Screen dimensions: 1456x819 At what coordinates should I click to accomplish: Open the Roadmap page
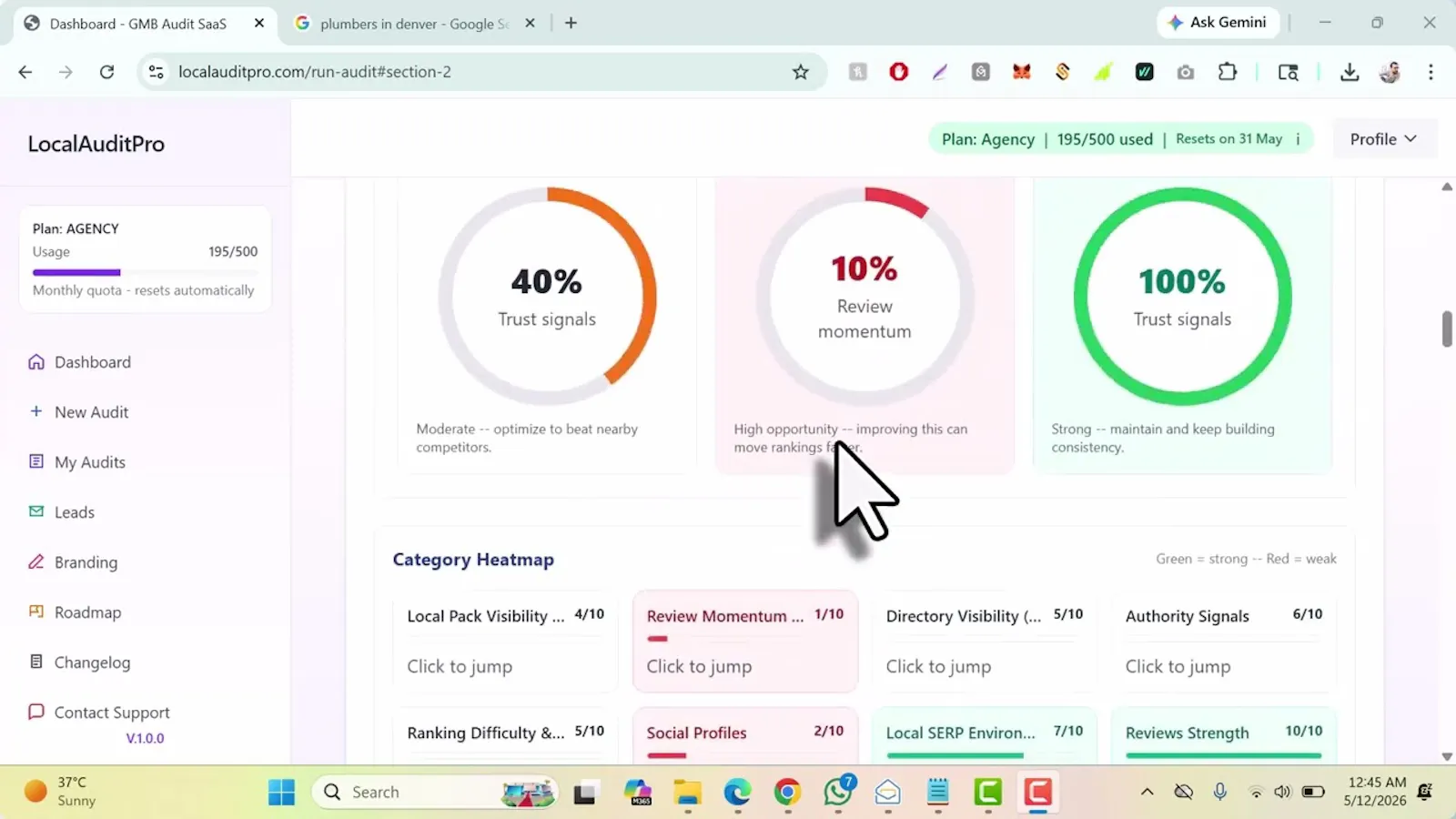tap(75, 612)
